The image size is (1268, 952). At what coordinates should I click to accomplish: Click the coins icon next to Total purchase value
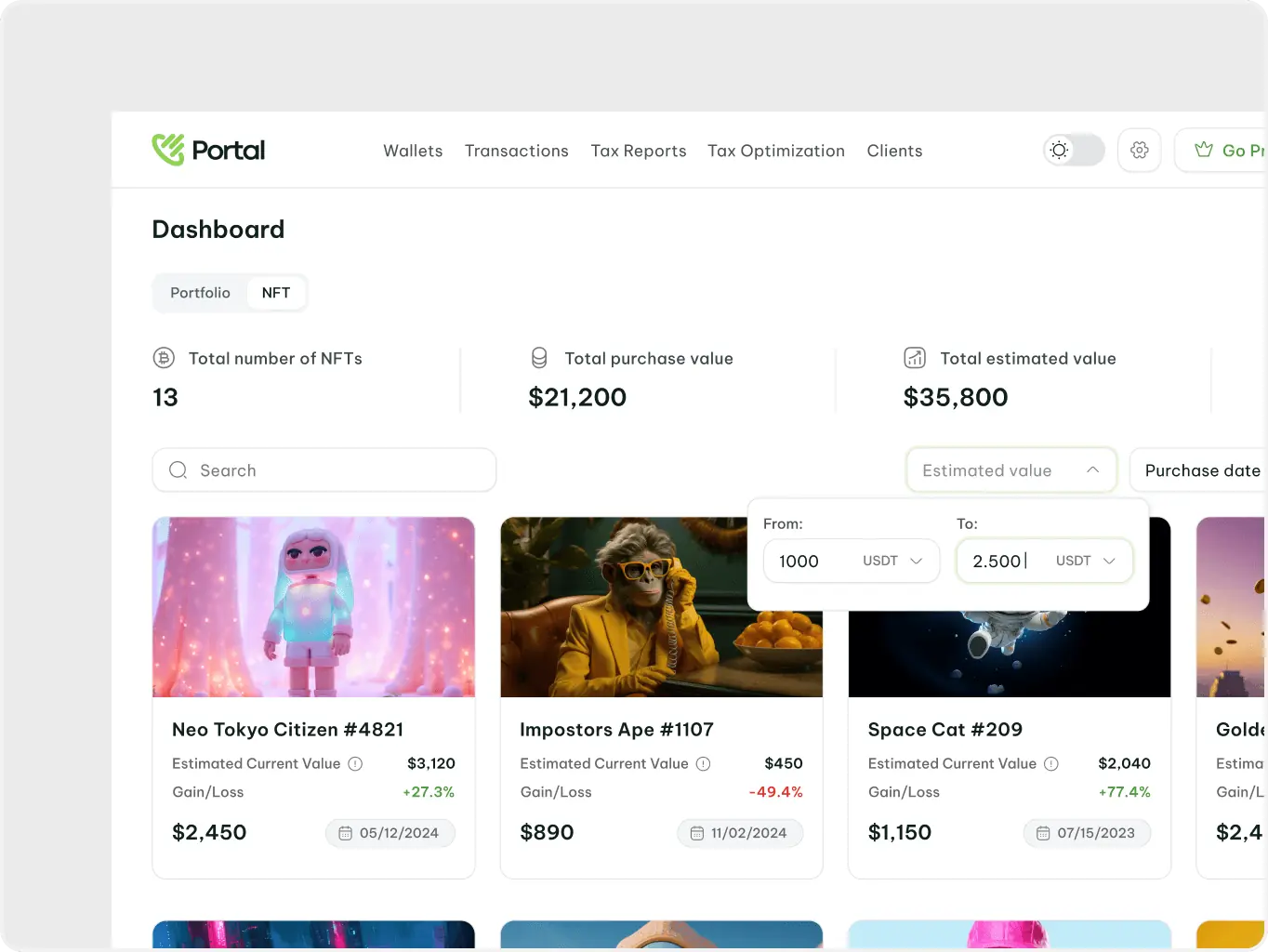click(x=539, y=358)
